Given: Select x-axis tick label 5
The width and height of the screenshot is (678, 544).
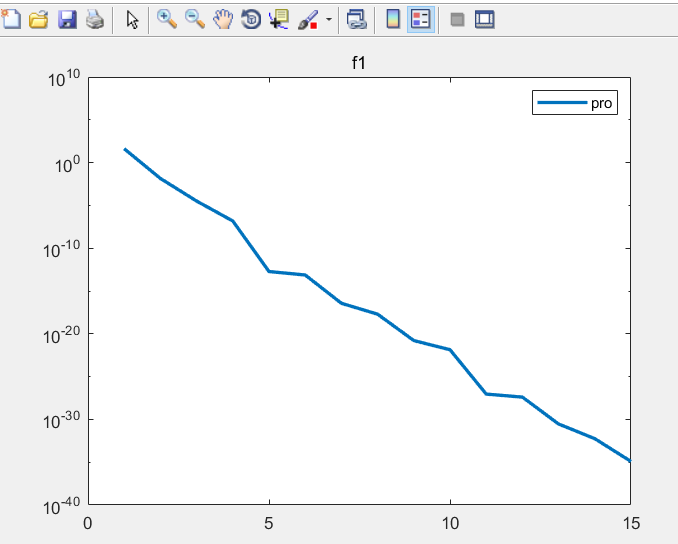Looking at the screenshot, I should pyautogui.click(x=269, y=524).
